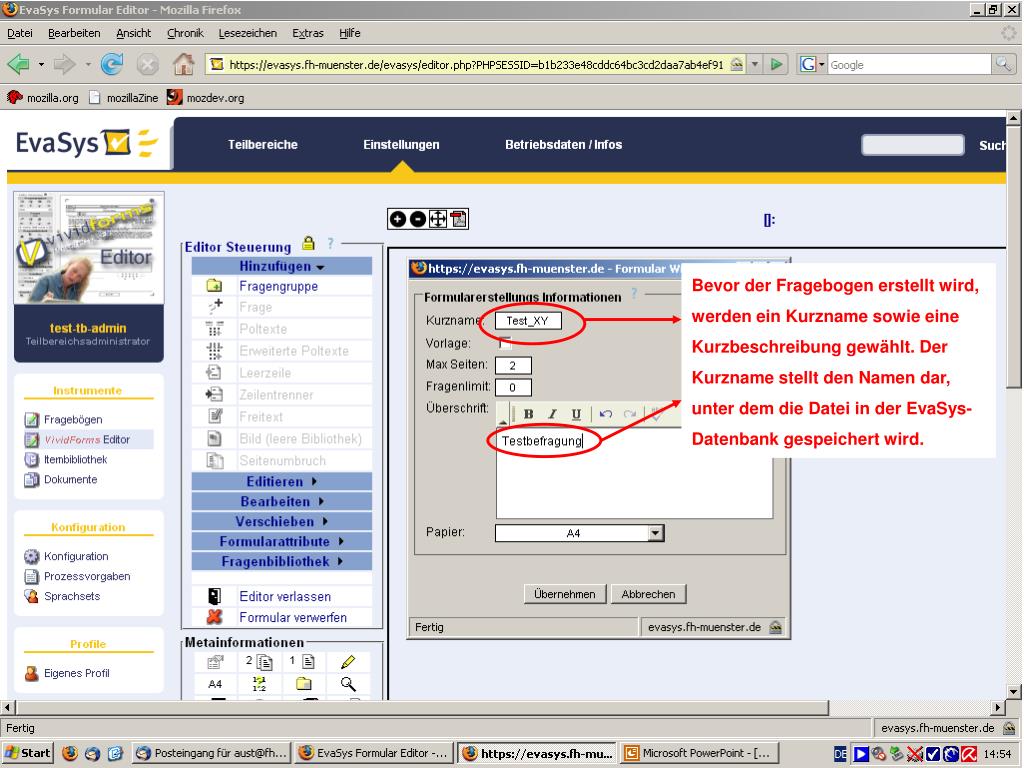Image resolution: width=1024 pixels, height=768 pixels.
Task: Click the Kurzname input field
Action: (x=528, y=321)
